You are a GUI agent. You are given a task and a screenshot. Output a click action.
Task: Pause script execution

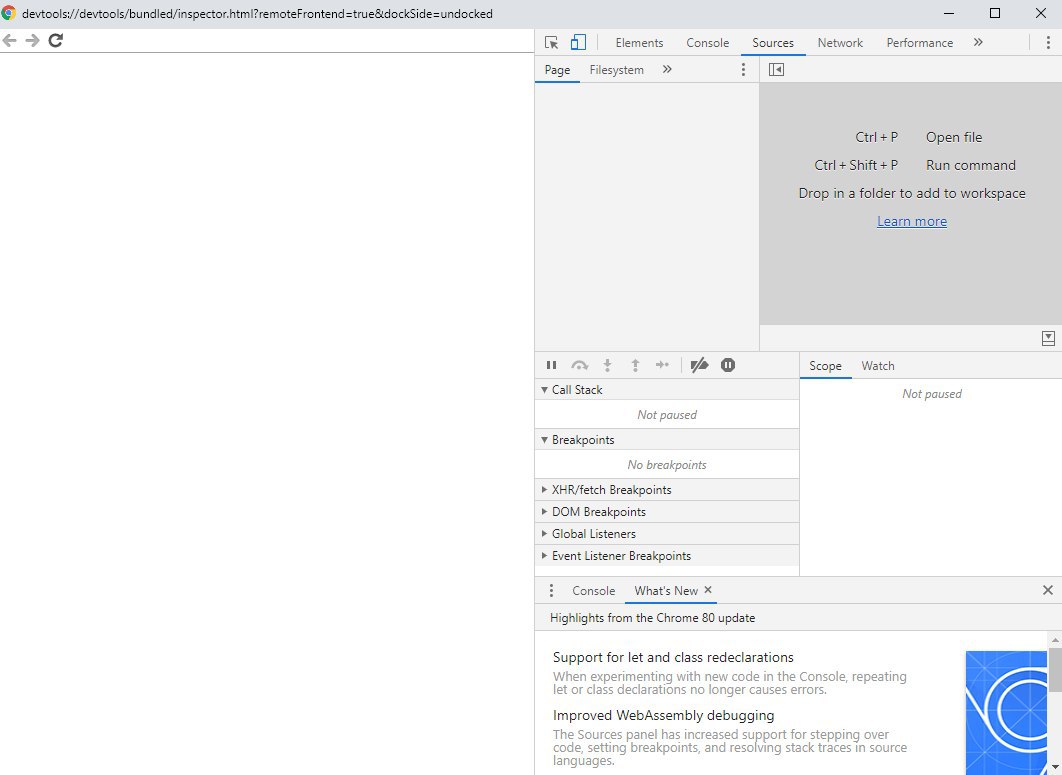tap(551, 365)
